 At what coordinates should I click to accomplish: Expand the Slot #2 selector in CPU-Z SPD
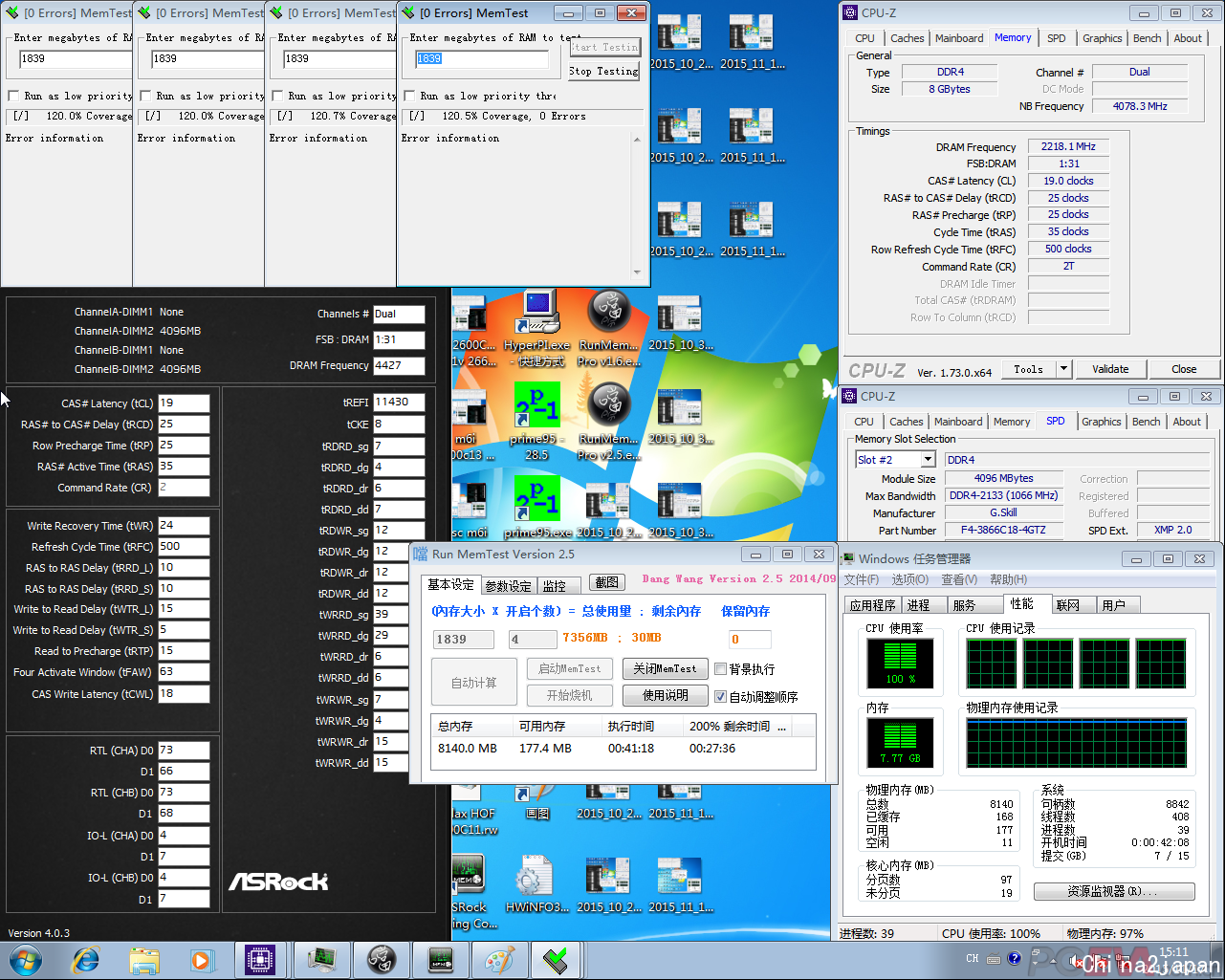[x=928, y=460]
